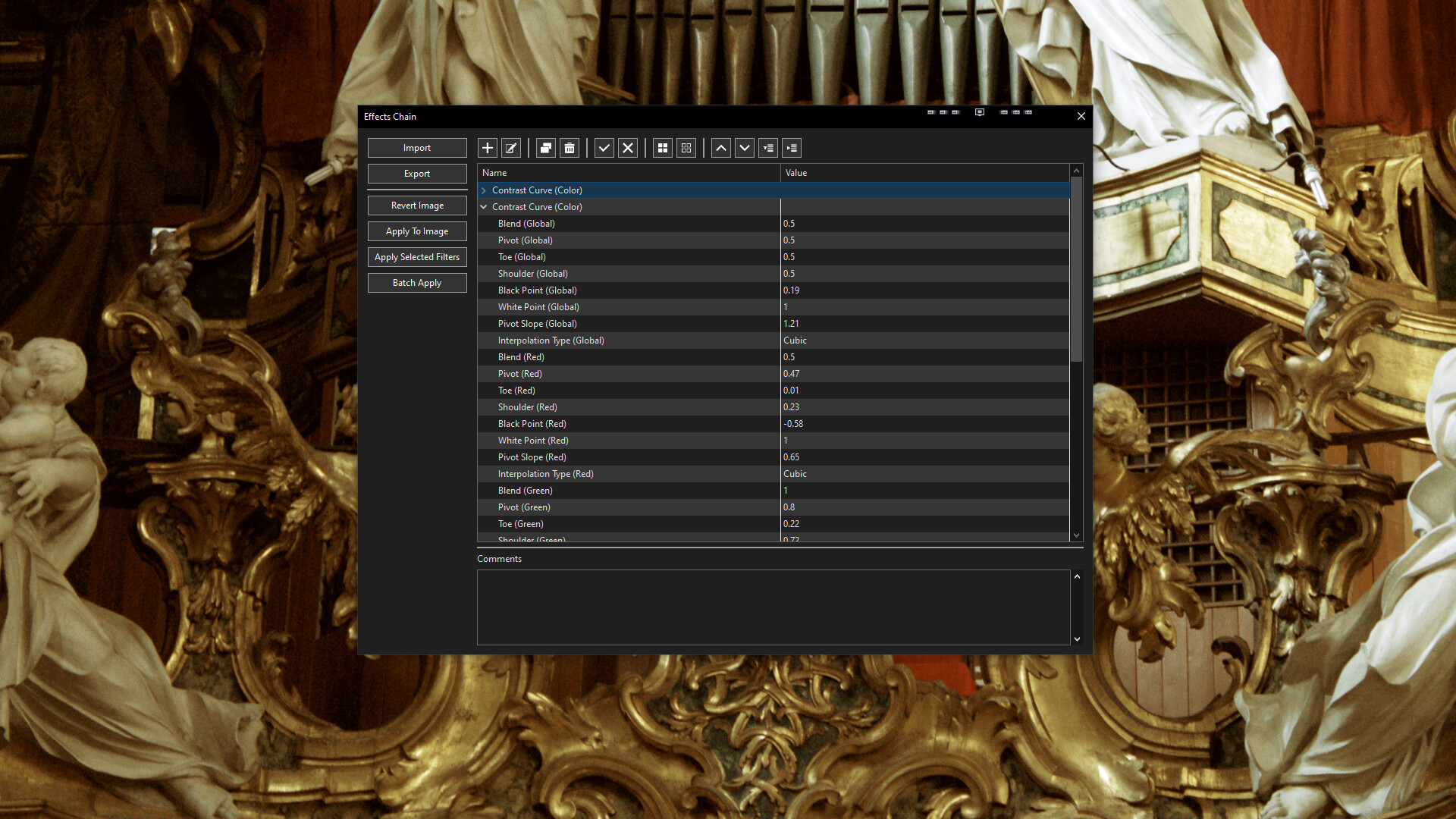The width and height of the screenshot is (1456, 819).
Task: Click the Cubic value for Interpolation Type (Red)
Action: 795,474
